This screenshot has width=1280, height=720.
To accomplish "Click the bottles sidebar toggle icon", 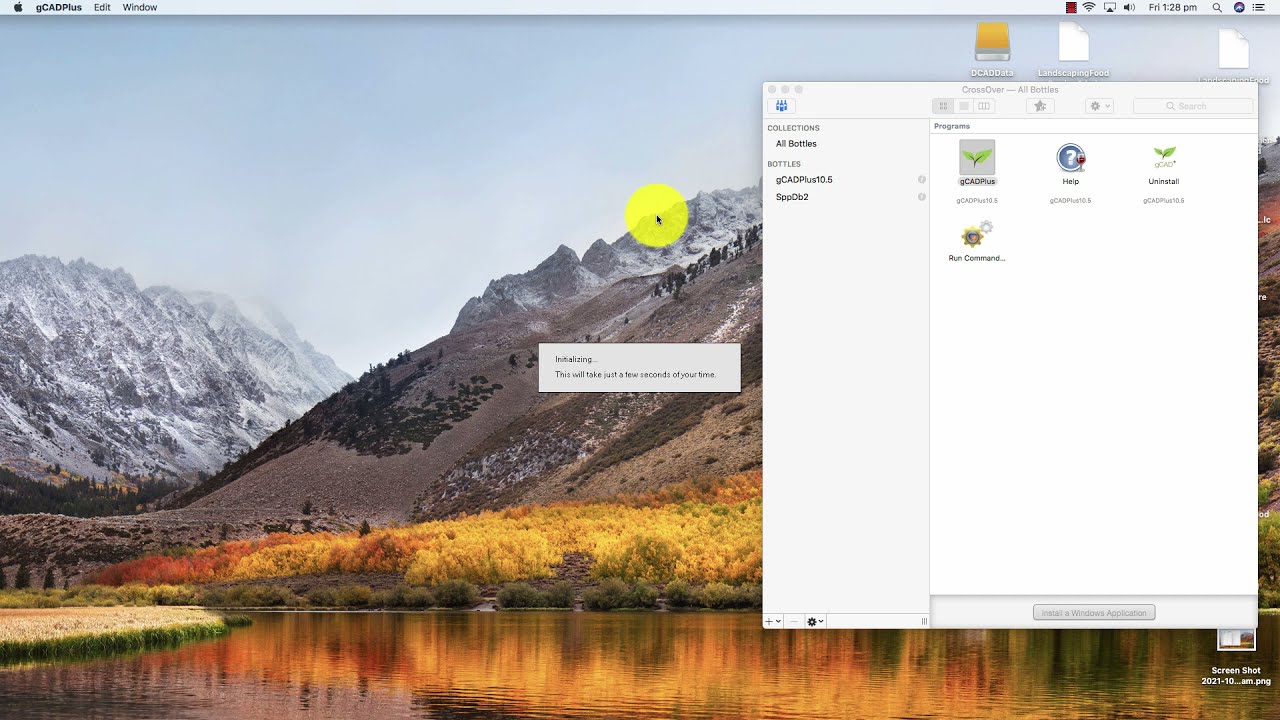I will coord(782,106).
